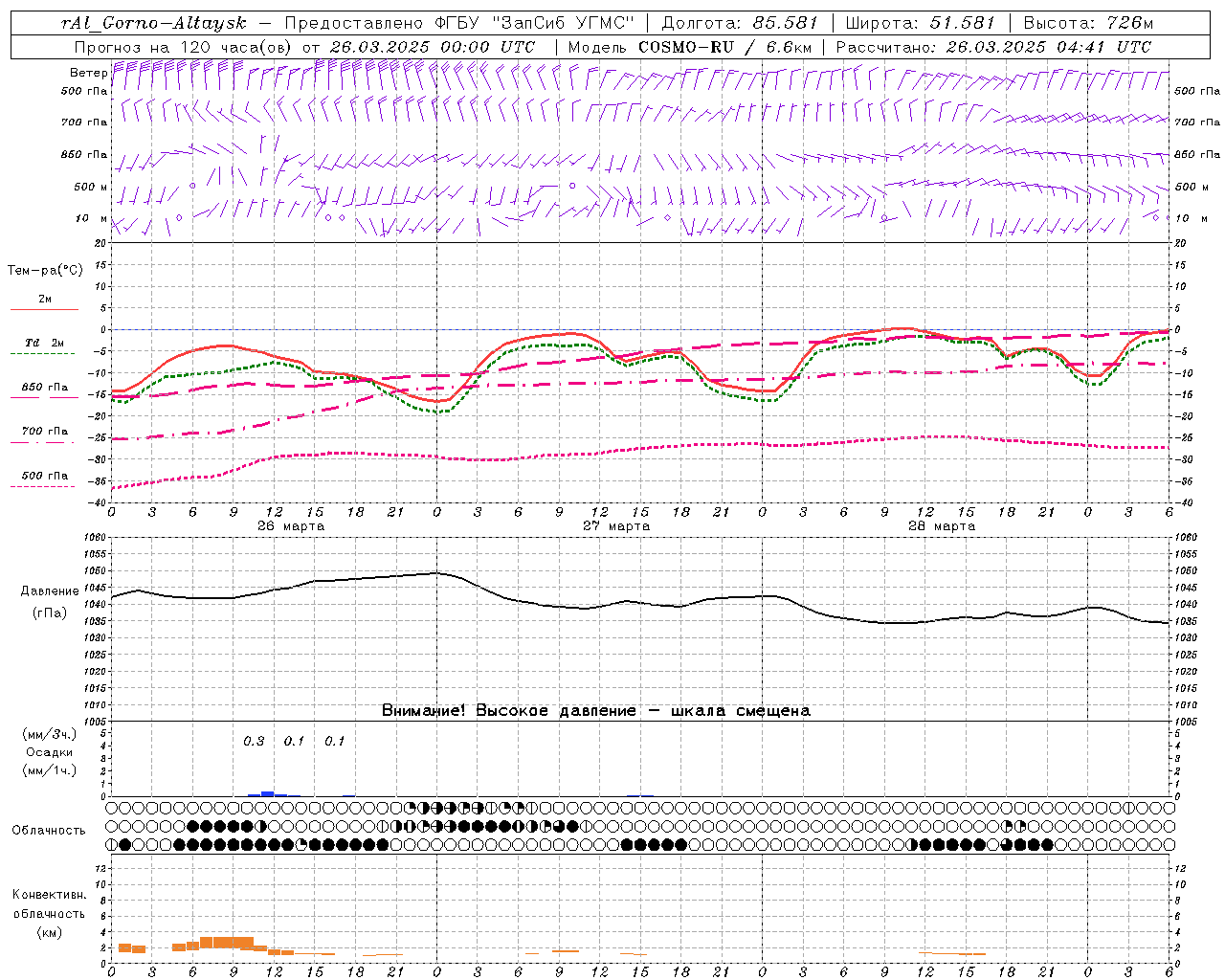Screen dimensions: 1225x980
Task: Click the '700 гПа' legend entry beside temperature chart
Action: tap(45, 431)
